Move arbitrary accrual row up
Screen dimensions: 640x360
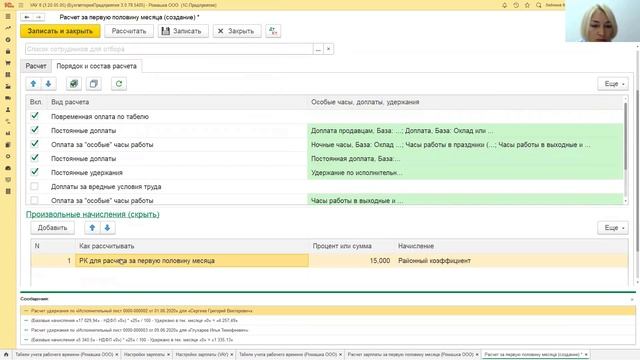pos(92,228)
